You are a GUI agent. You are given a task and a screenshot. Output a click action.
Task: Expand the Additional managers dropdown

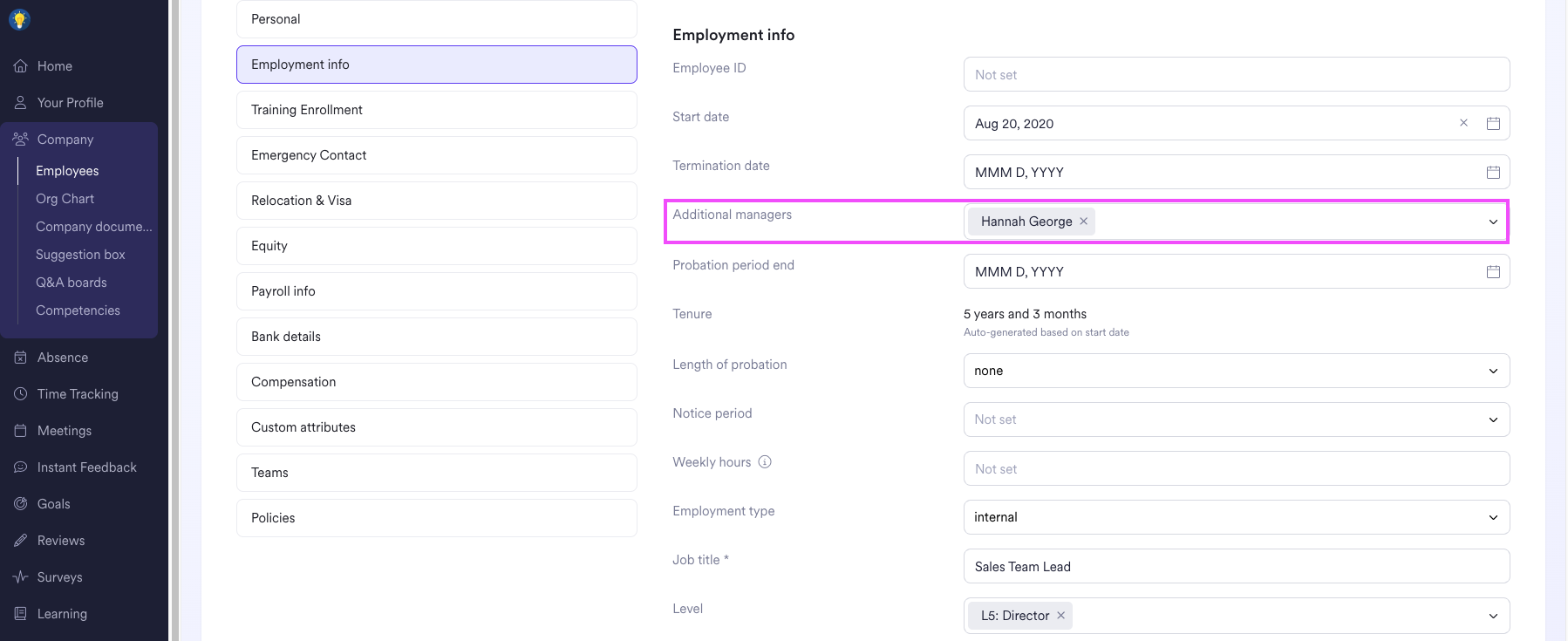click(x=1492, y=222)
